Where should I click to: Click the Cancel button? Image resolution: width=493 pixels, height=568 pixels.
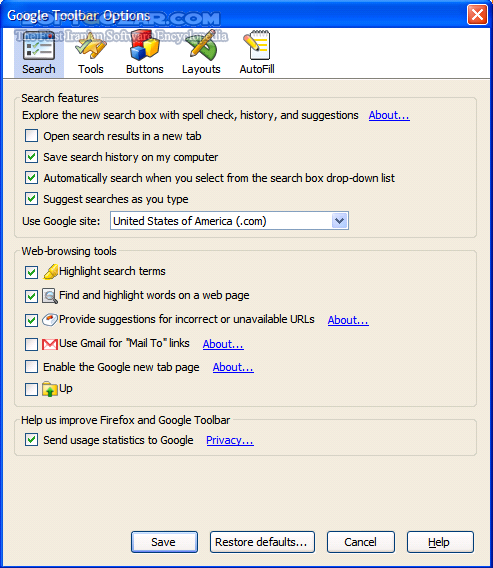tap(361, 542)
